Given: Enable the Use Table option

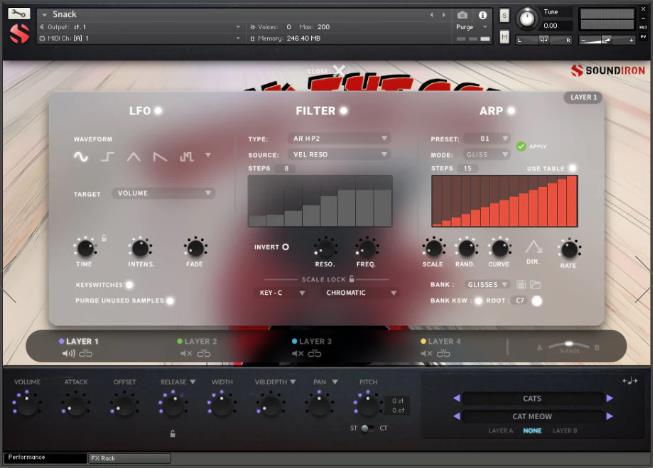Looking at the screenshot, I should click(x=573, y=168).
